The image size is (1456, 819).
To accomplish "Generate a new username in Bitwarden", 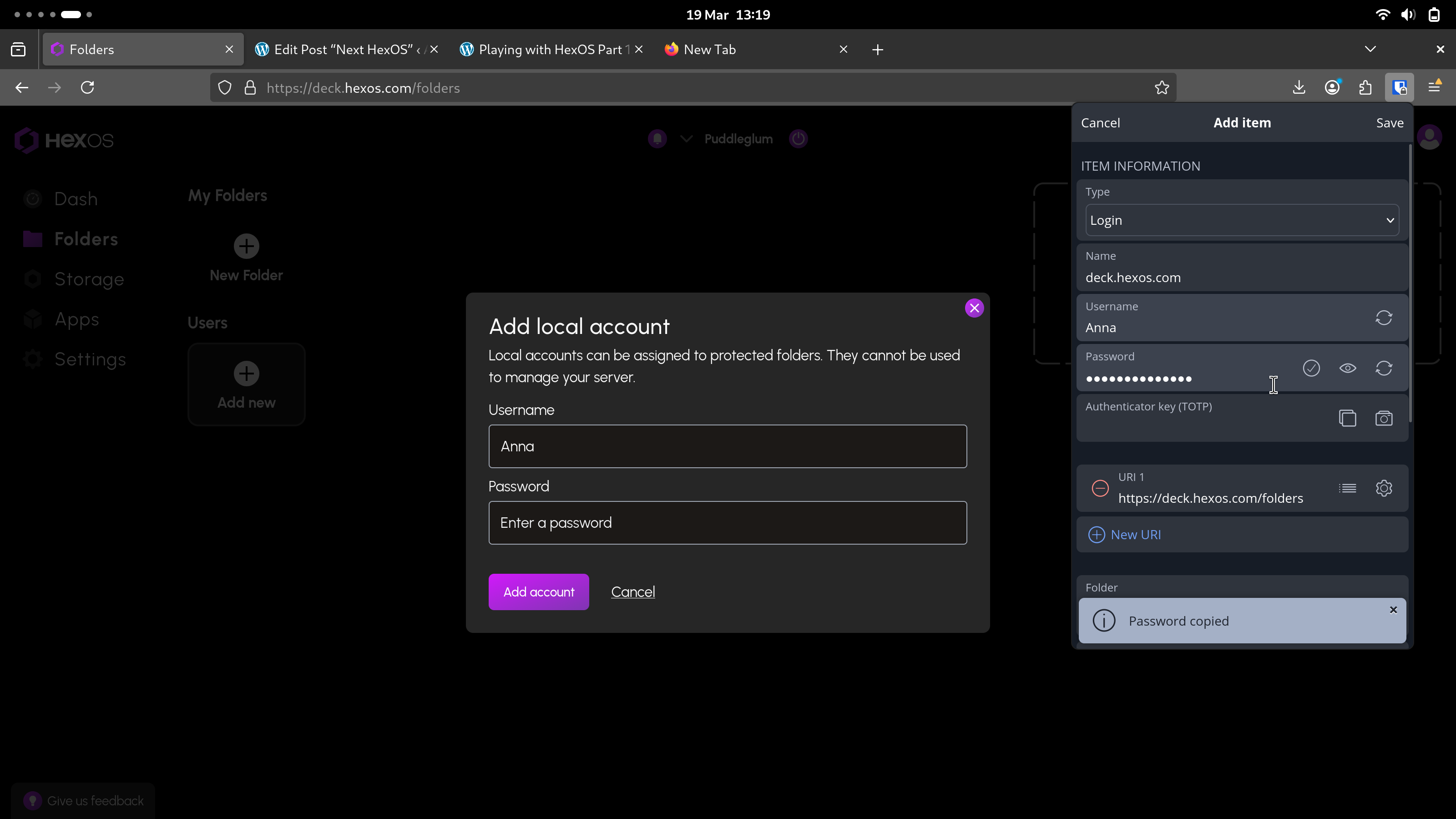I will pos(1384,318).
